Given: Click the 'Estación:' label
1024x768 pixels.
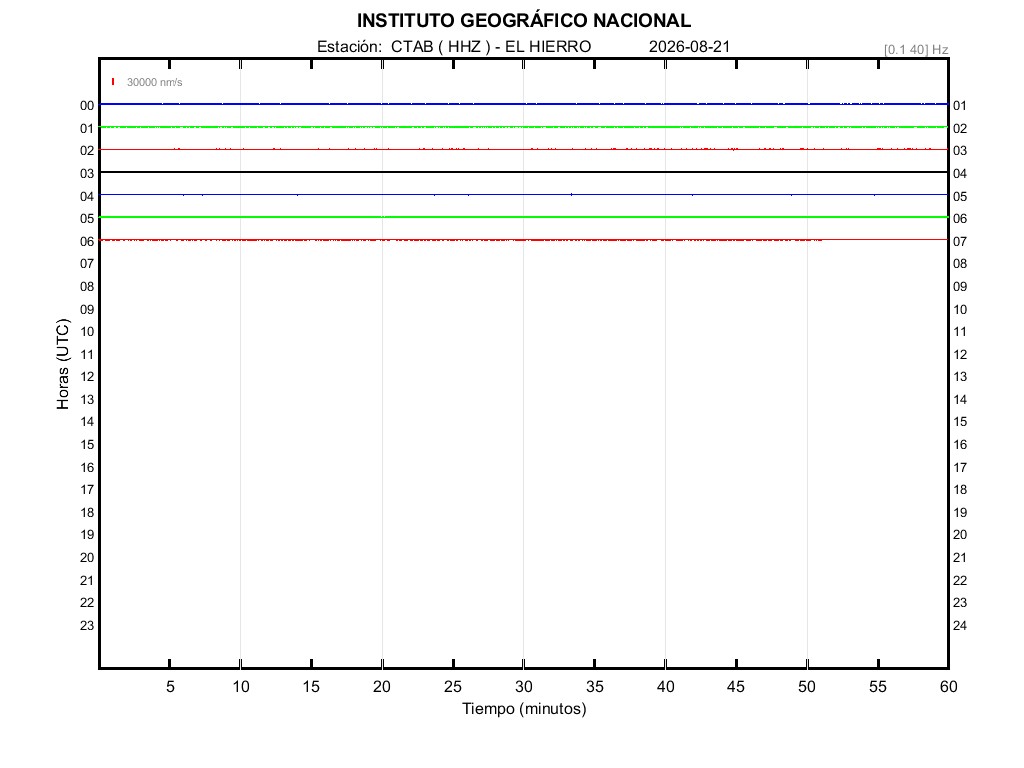Looking at the screenshot, I should (x=349, y=47).
